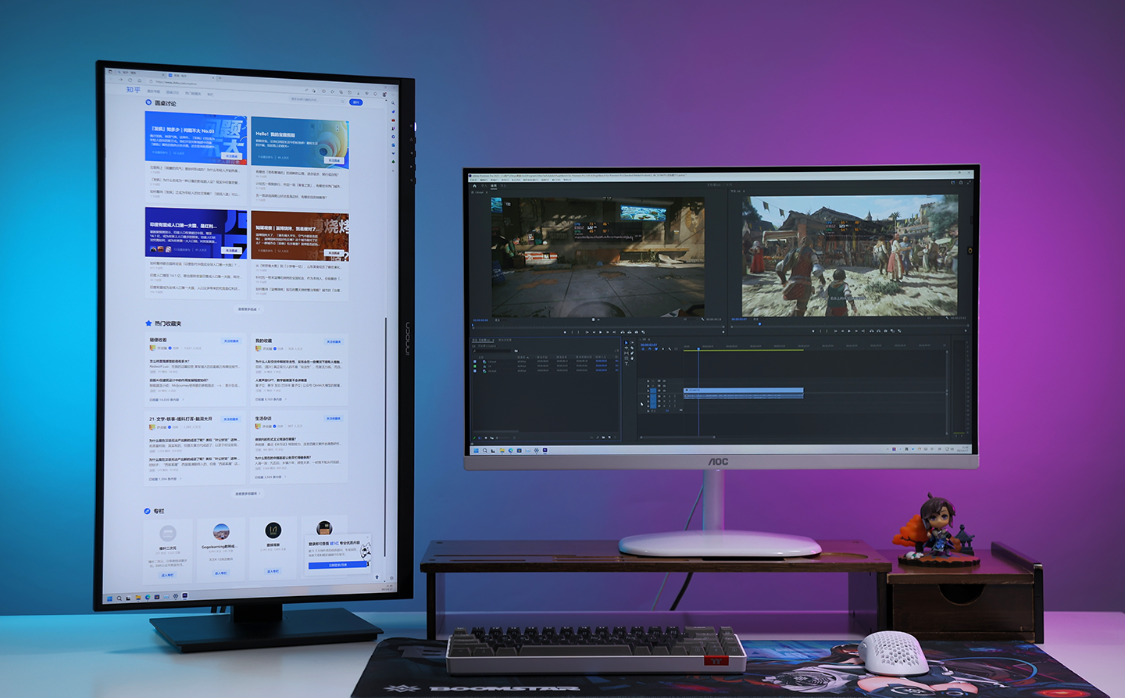Open Start menu on left monitor taskbar

[x=110, y=598]
